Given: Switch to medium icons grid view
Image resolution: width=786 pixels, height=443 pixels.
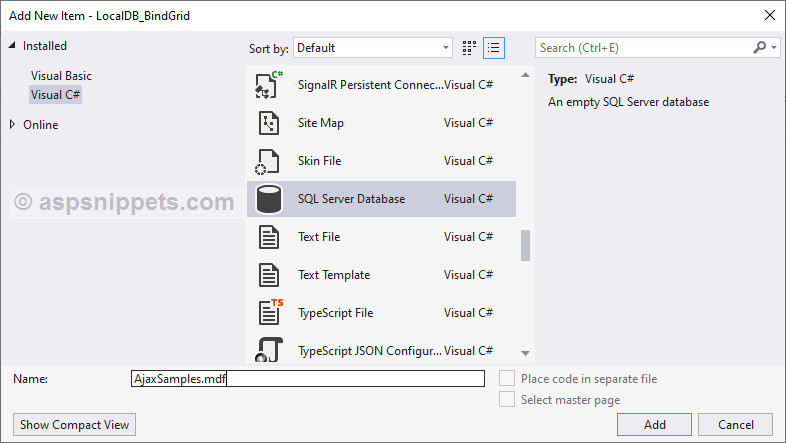Looking at the screenshot, I should [469, 48].
